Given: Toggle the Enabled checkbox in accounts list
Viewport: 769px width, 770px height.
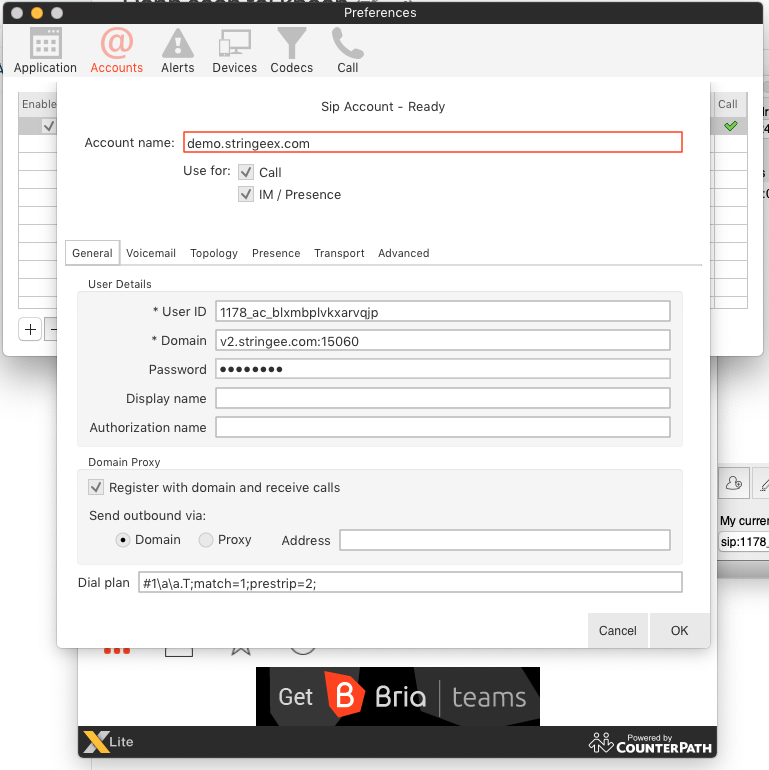Looking at the screenshot, I should 49,126.
